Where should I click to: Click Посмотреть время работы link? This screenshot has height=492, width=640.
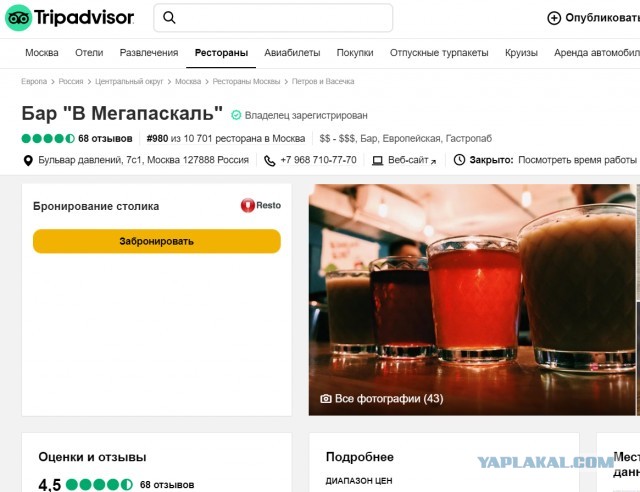pyautogui.click(x=577, y=160)
